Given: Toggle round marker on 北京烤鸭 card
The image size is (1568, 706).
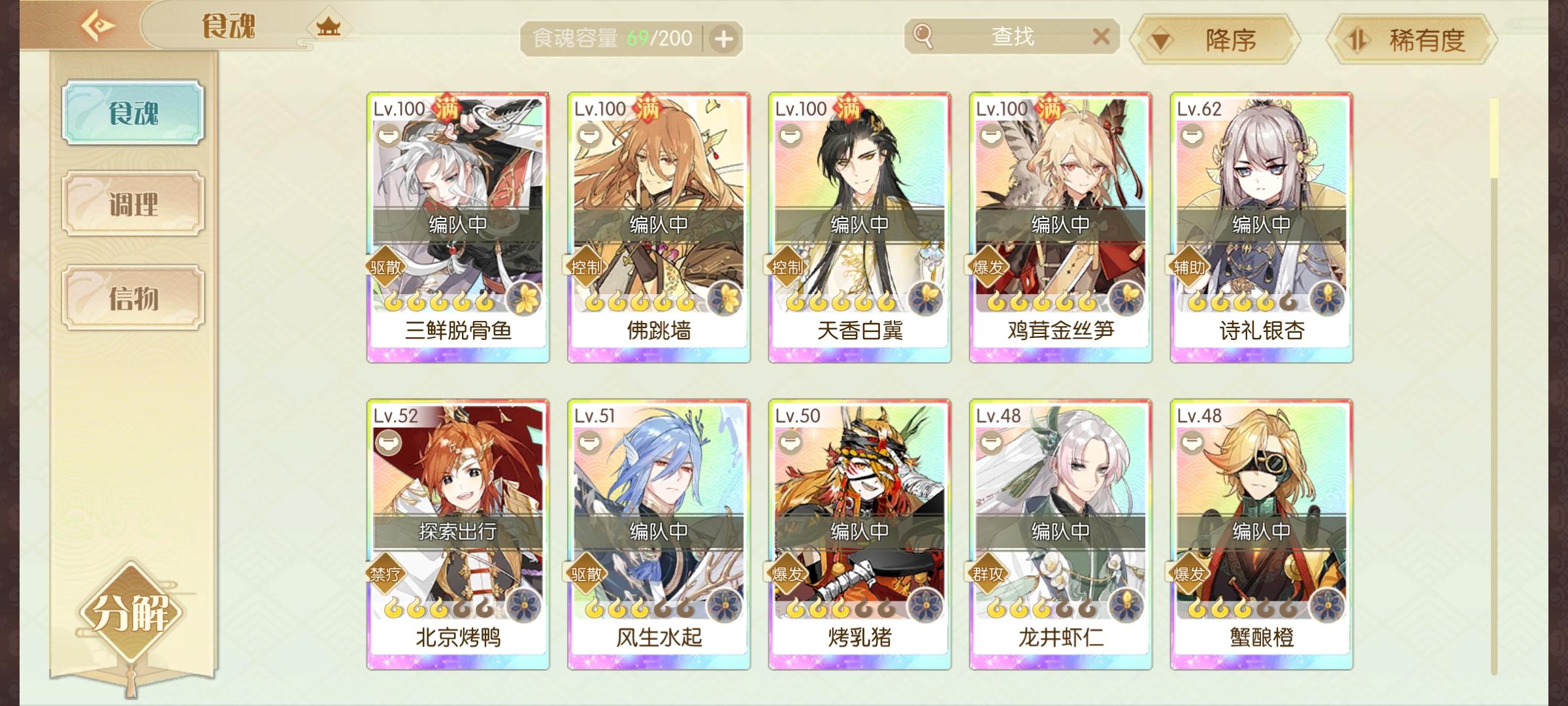Looking at the screenshot, I should coord(388,443).
